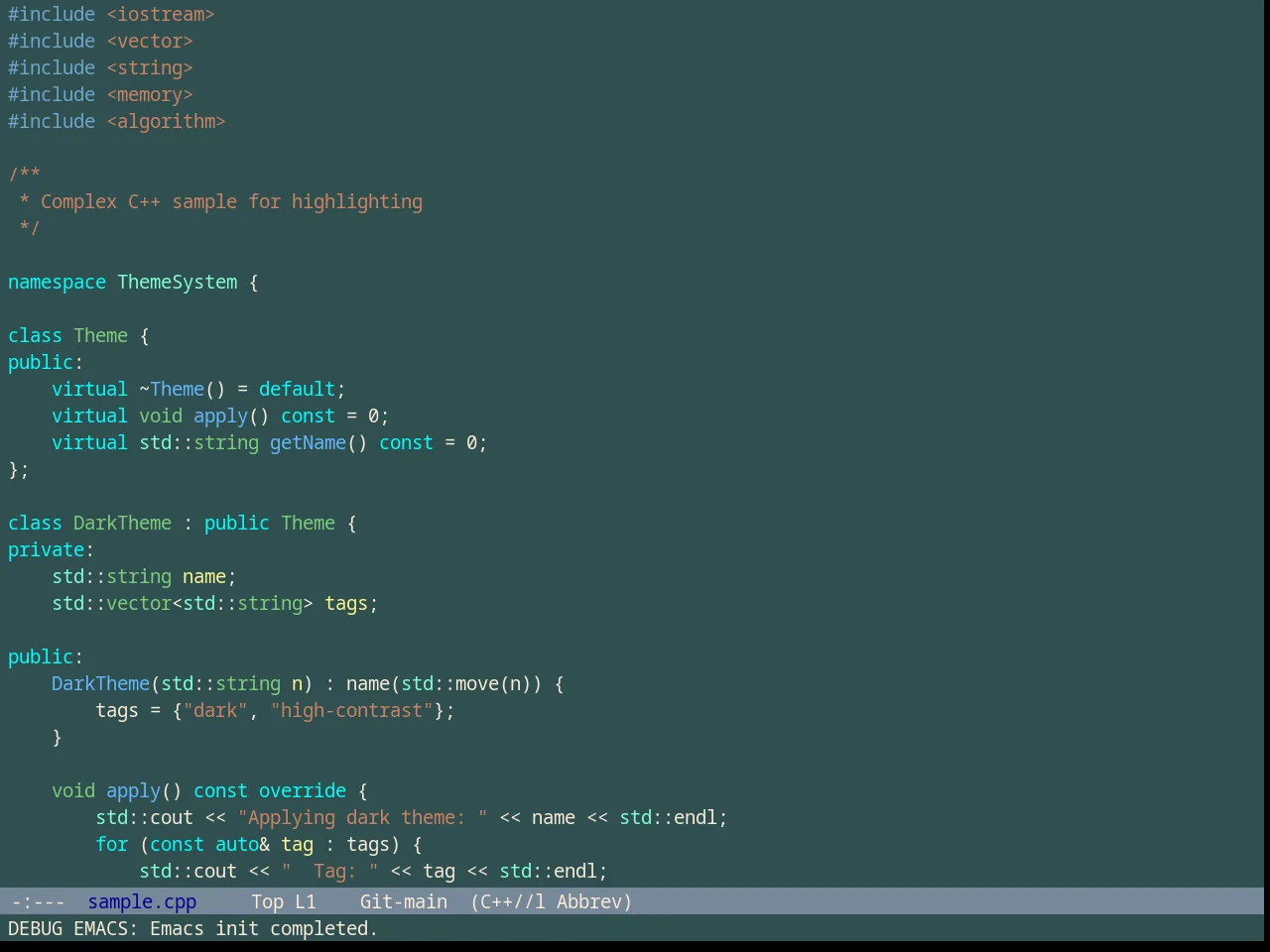
Task: Click 'apply' in the virtual void apply line
Action: click(x=220, y=416)
